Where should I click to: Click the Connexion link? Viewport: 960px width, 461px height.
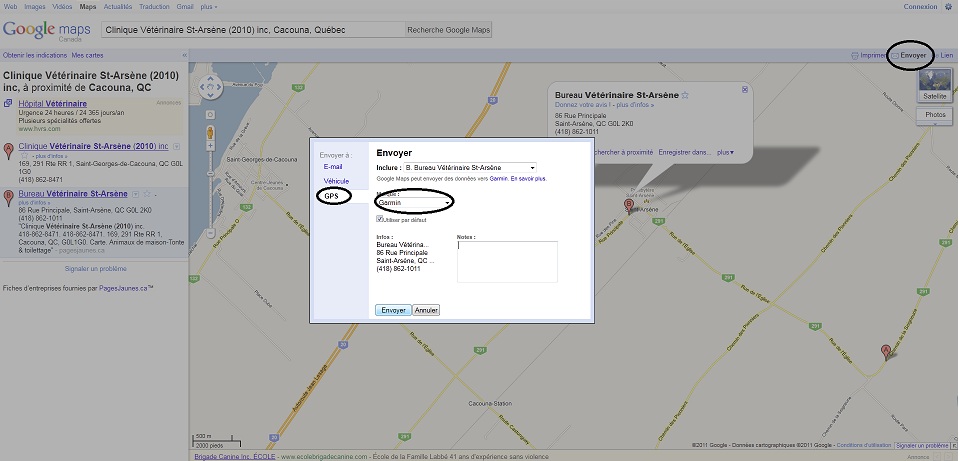pyautogui.click(x=920, y=7)
